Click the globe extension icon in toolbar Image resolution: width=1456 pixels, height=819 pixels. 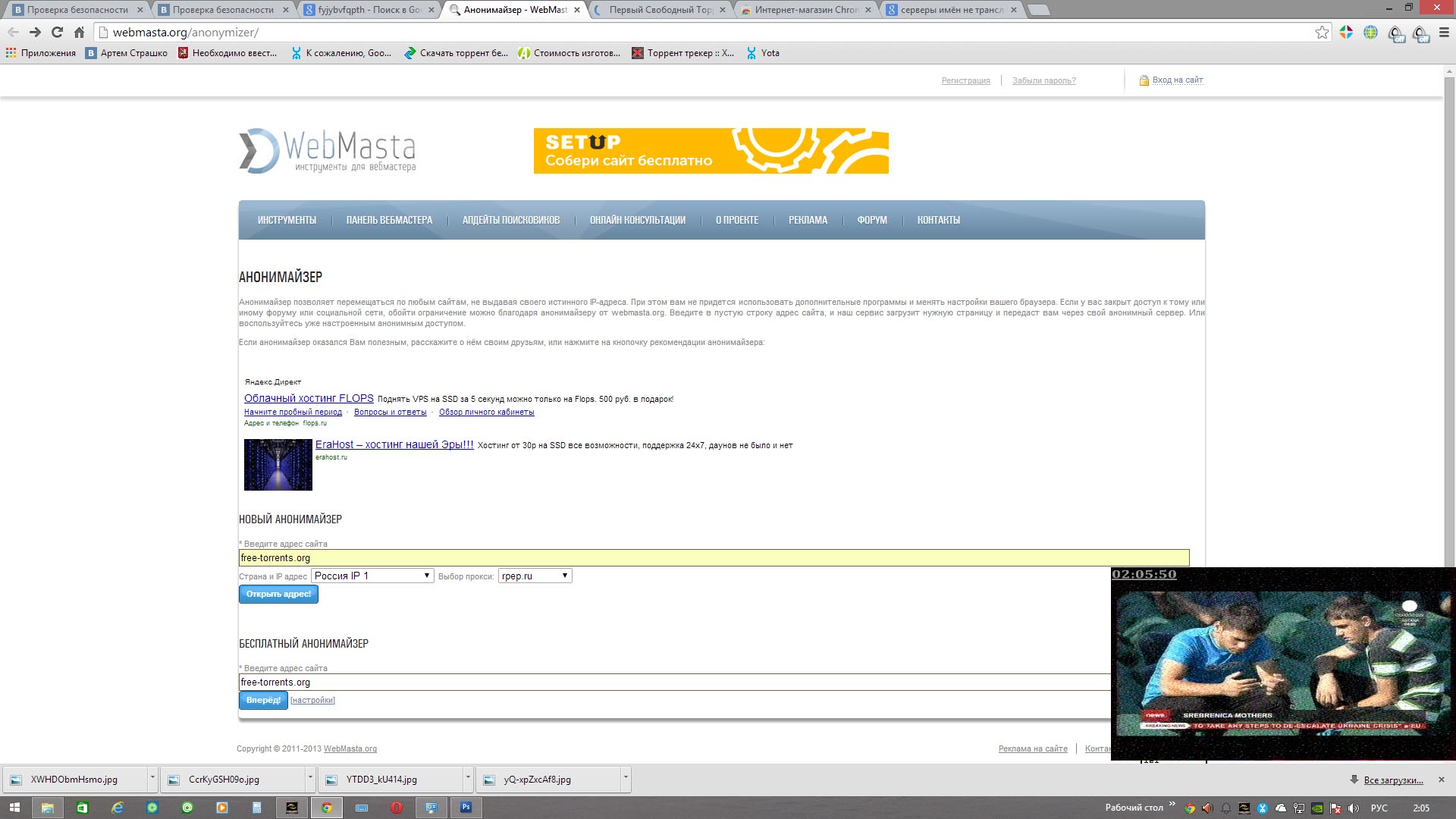pyautogui.click(x=1370, y=32)
